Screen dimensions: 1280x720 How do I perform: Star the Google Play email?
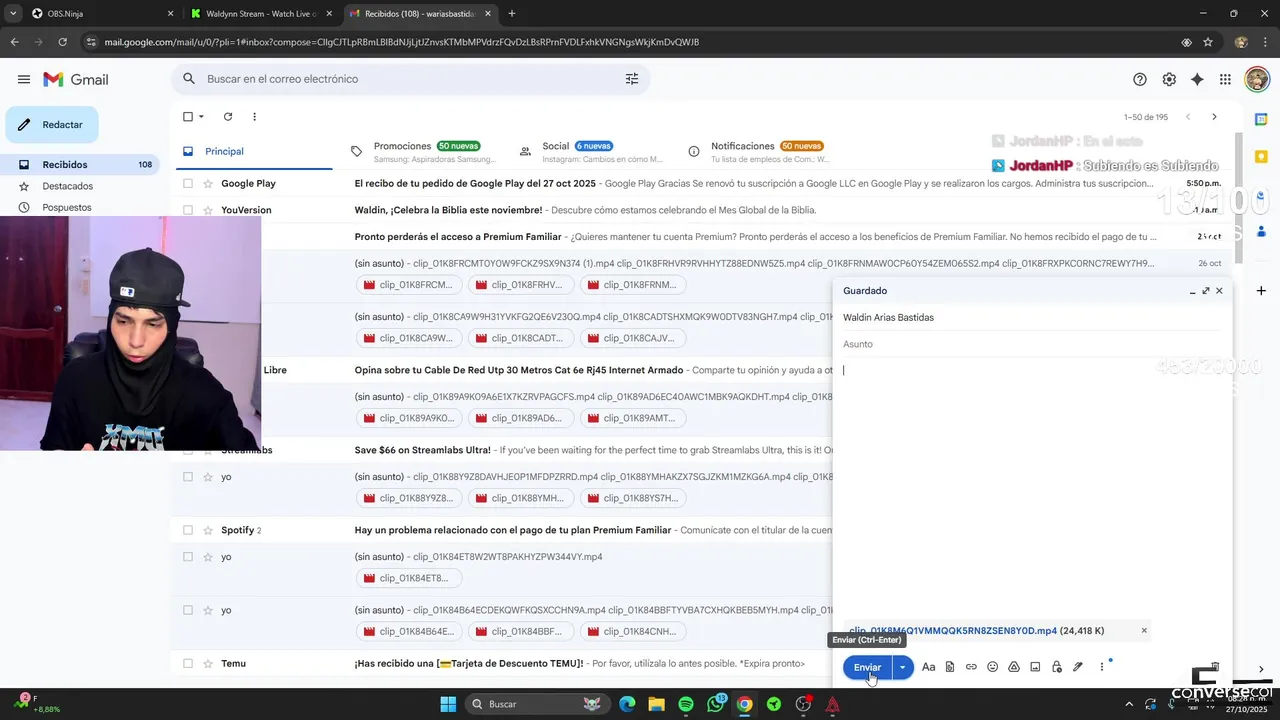click(208, 184)
